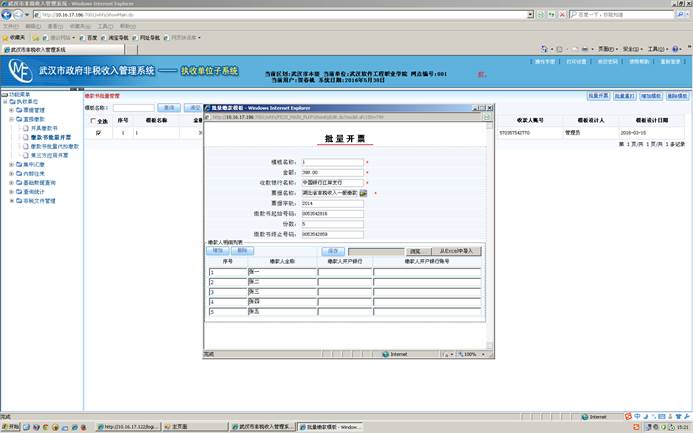Expand the 查询统计 tree node
The image size is (693, 433).
point(12,191)
